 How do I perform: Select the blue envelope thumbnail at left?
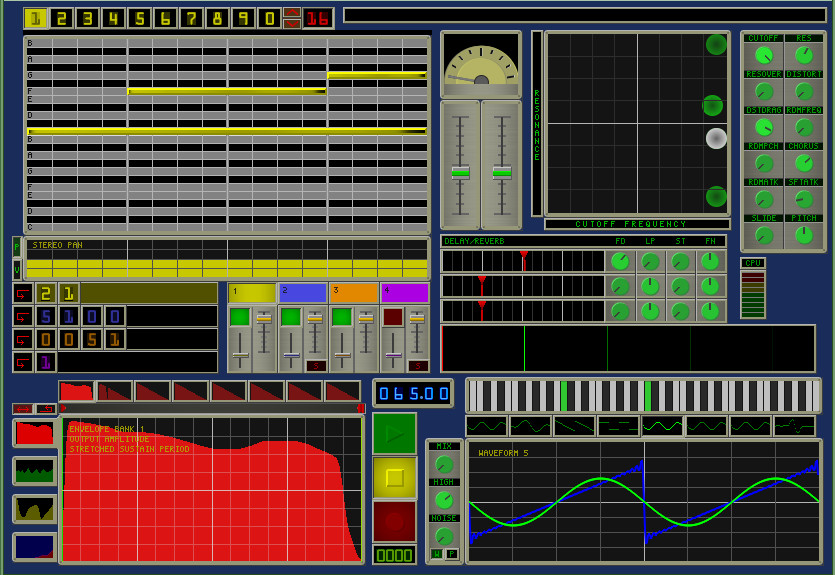(x=35, y=546)
